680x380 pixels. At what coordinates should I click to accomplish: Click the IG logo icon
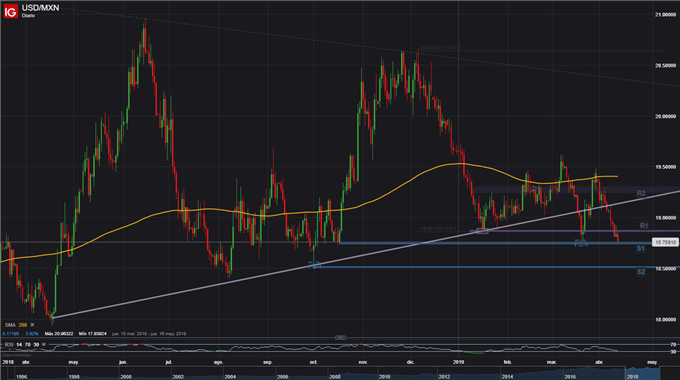point(10,11)
